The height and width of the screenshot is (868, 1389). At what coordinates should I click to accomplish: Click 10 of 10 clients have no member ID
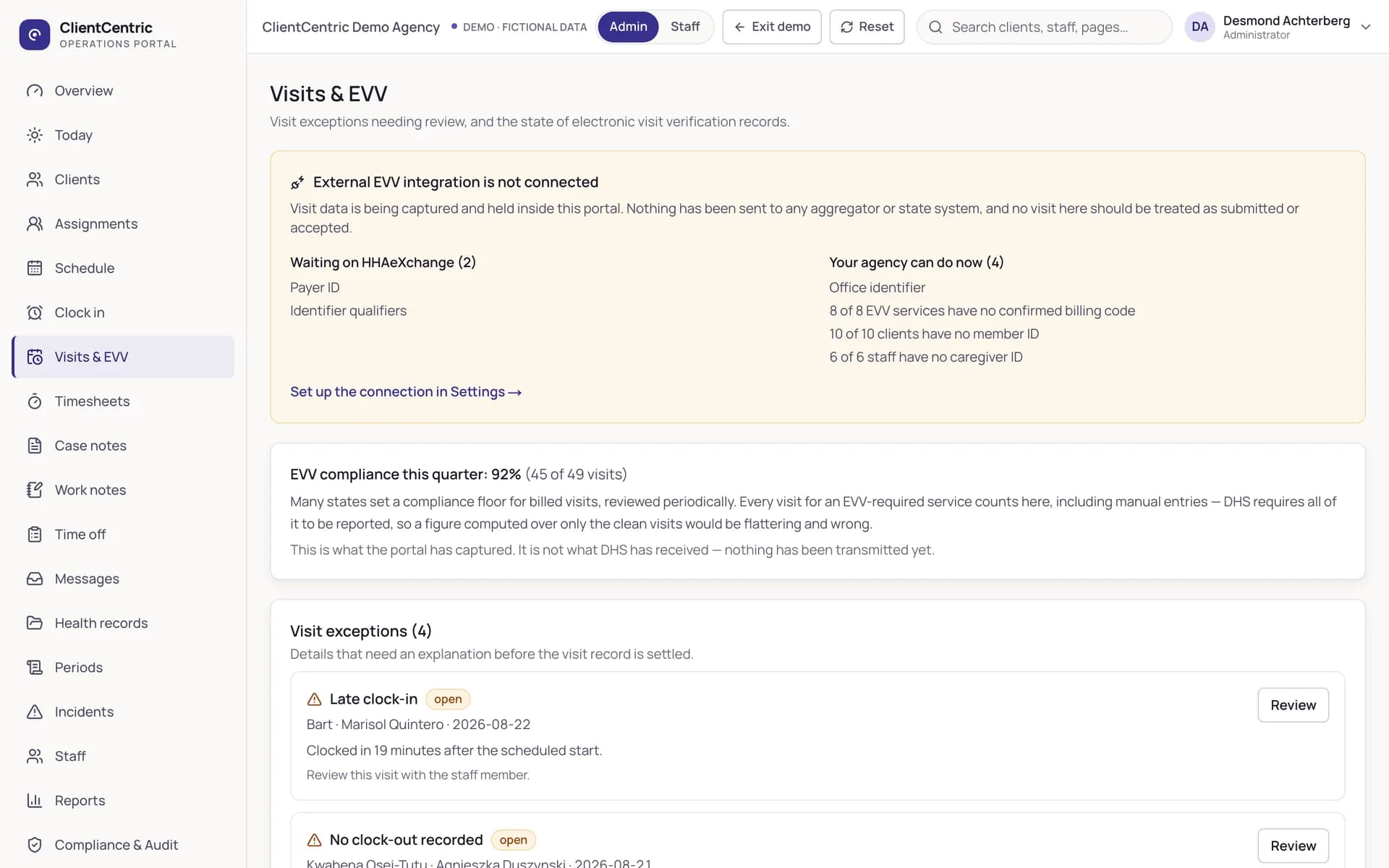(934, 334)
